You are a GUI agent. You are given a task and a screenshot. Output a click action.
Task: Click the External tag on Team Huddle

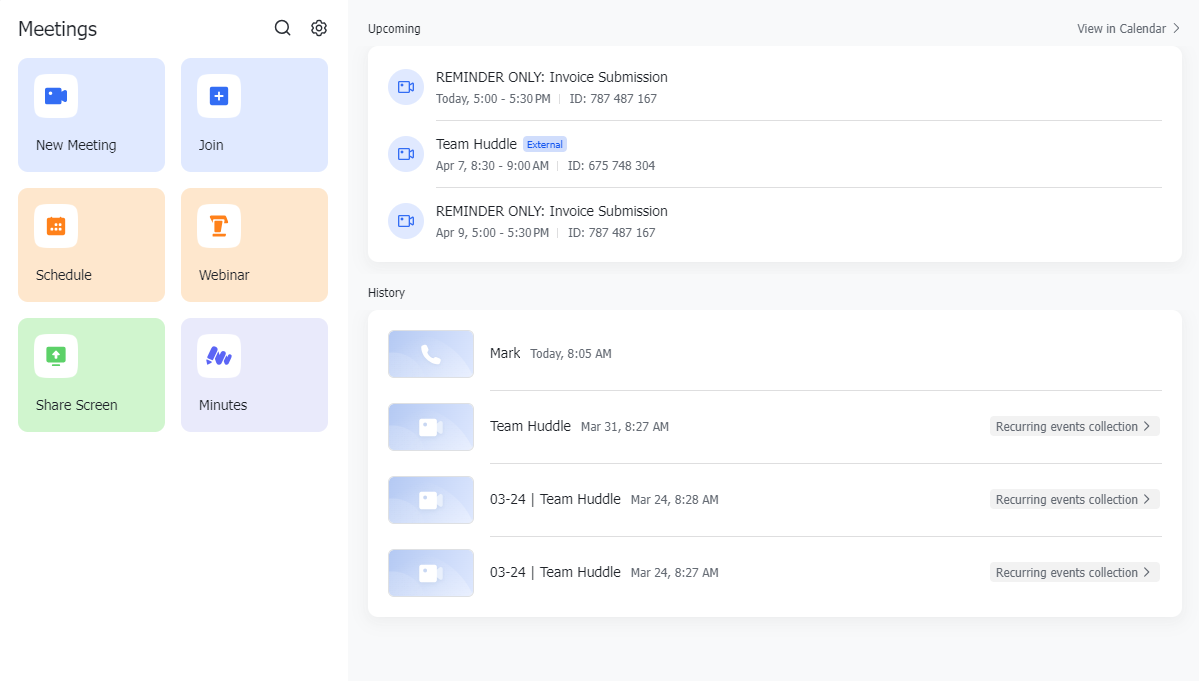544,144
